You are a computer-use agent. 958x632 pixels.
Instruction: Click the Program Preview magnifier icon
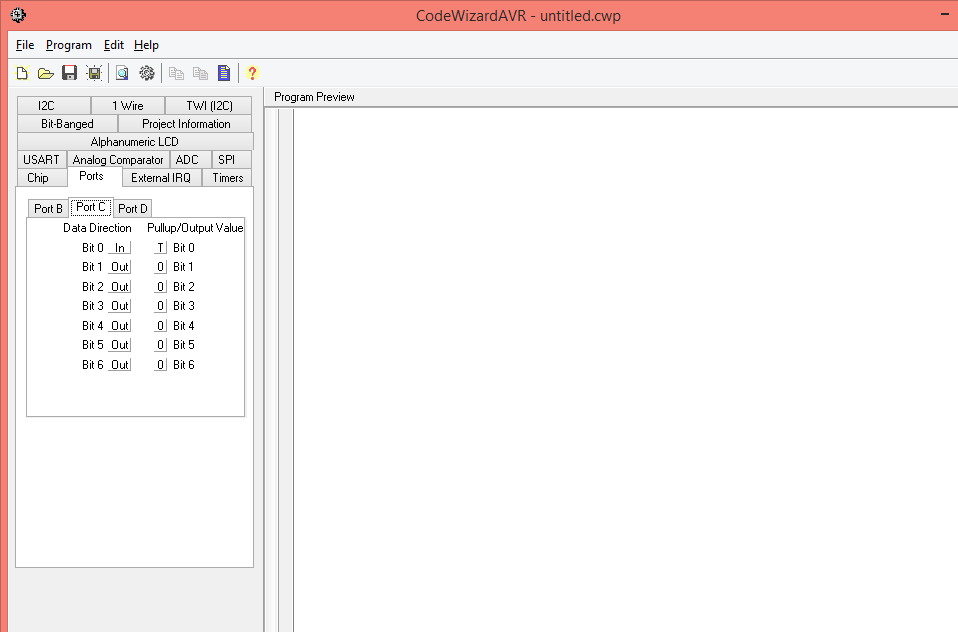point(122,73)
